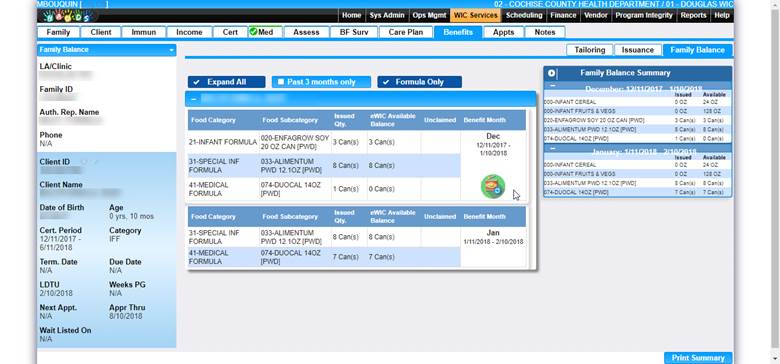Select the 074-DUOCAL row in January table
Screen dimensions: 780x364
324,257
